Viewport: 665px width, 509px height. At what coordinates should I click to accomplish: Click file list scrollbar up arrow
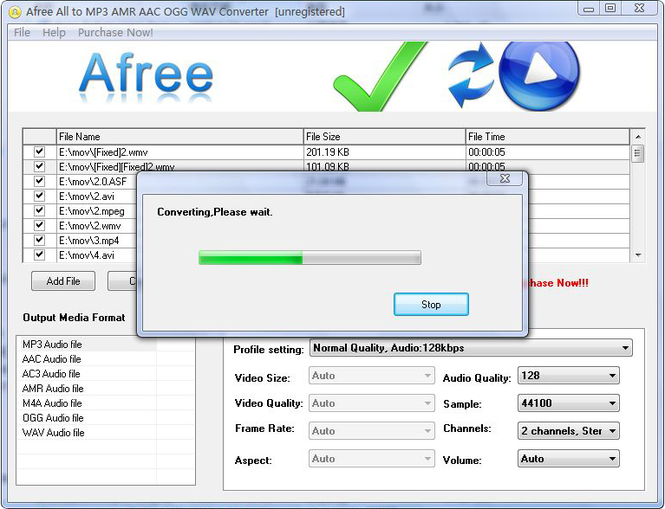click(x=638, y=137)
